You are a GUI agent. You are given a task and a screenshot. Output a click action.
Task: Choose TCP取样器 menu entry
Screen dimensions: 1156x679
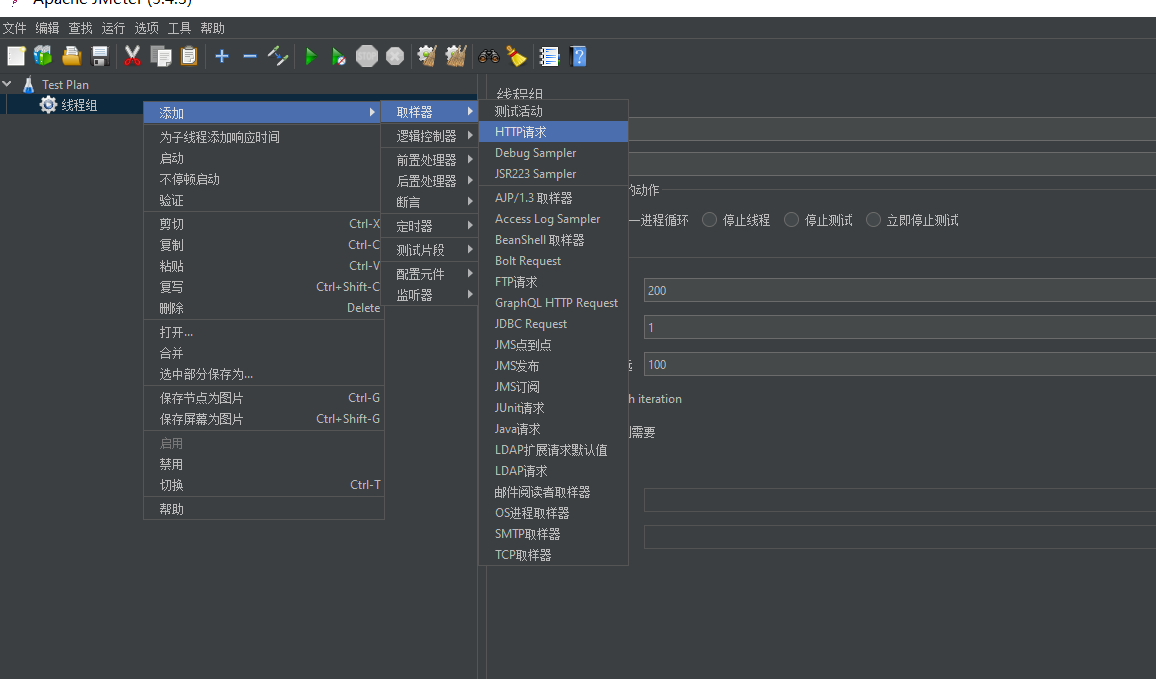coord(554,554)
